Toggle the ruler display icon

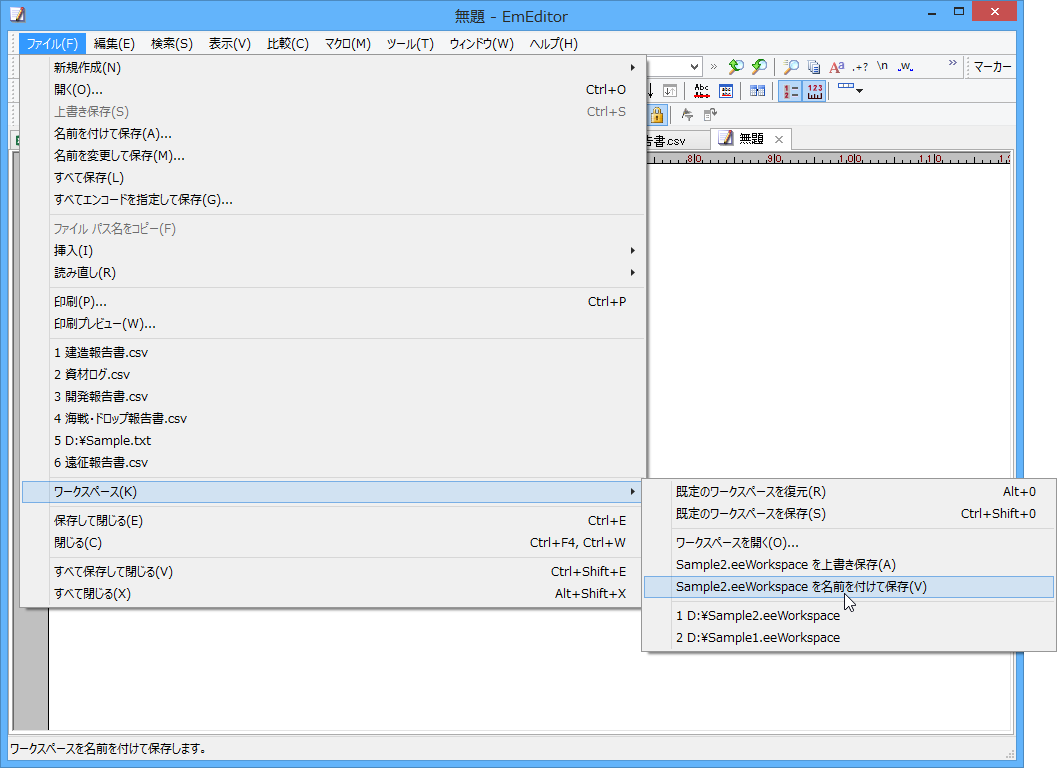814,91
